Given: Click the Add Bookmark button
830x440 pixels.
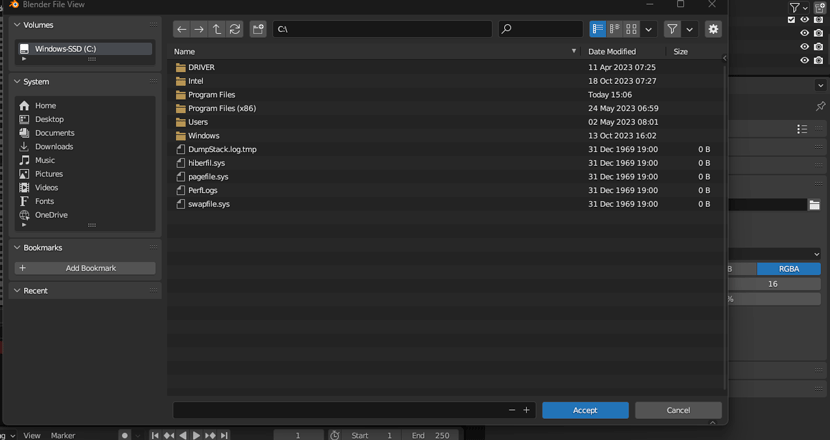Looking at the screenshot, I should (x=85, y=268).
